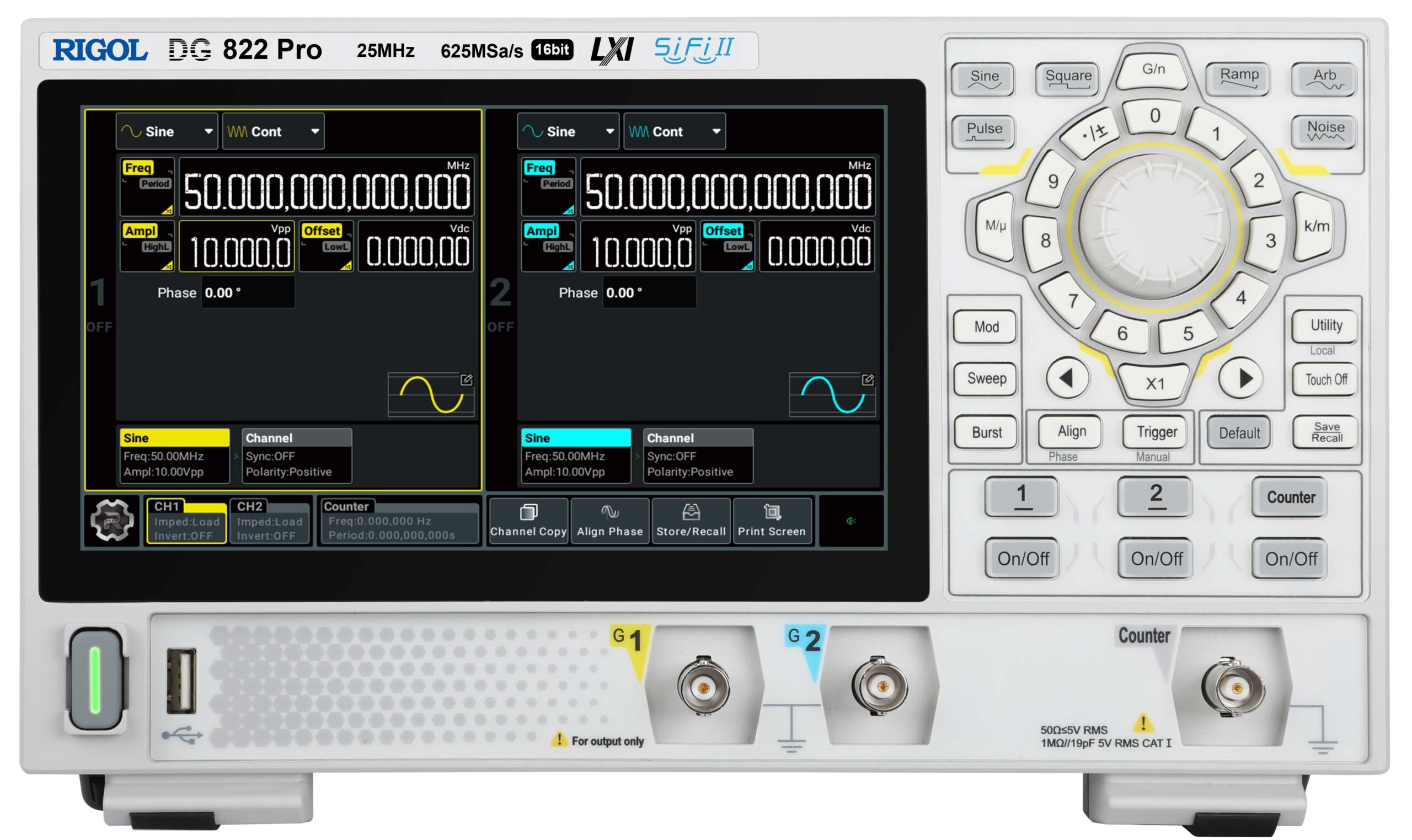Tap CH1 amplitude 10.000,0 Vpp field
This screenshot has width=1412, height=840.
pos(237,246)
